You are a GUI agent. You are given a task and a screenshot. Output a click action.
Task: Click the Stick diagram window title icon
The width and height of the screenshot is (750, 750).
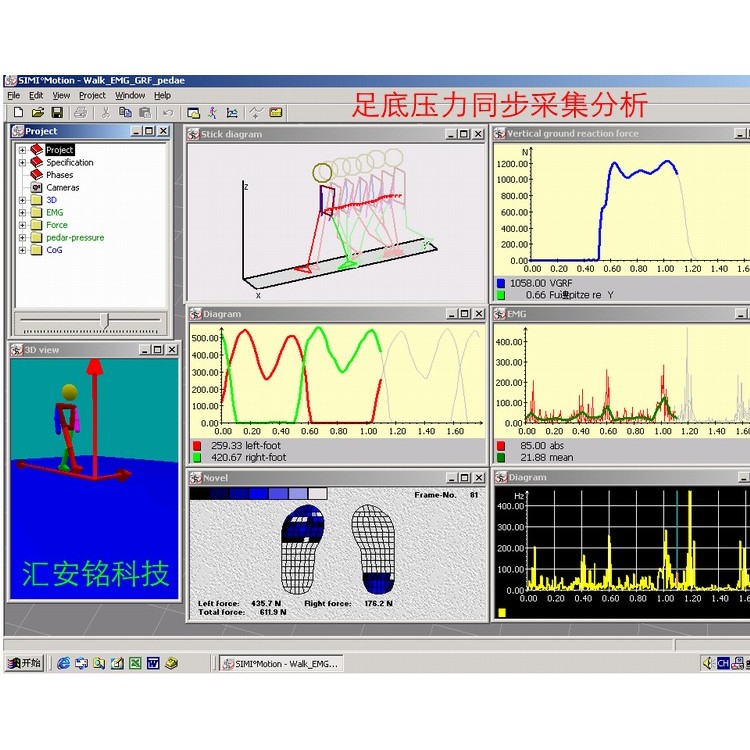(193, 134)
